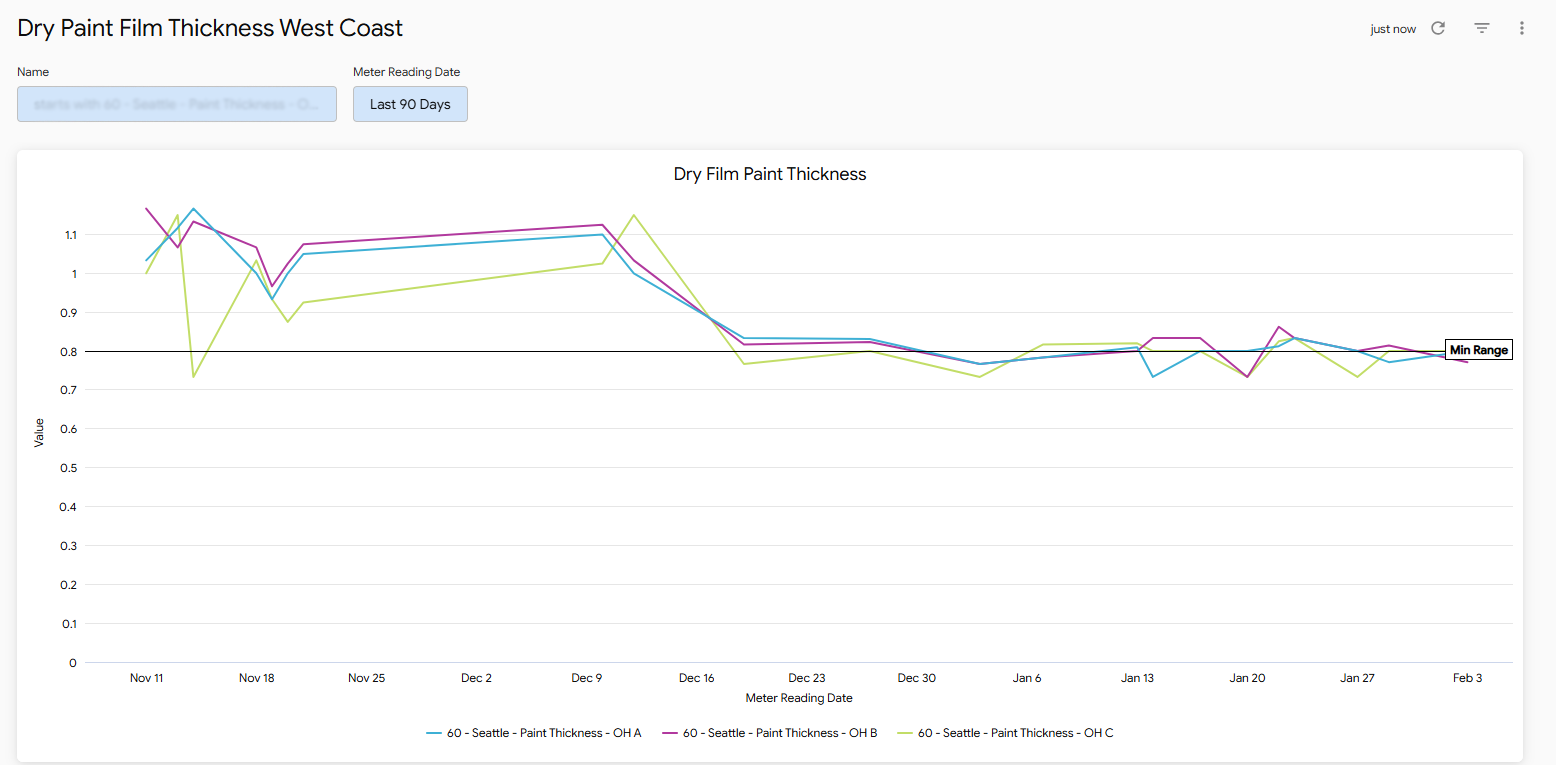Click the Nov 18 x-axis label
This screenshot has height=765, width=1556.
point(257,678)
